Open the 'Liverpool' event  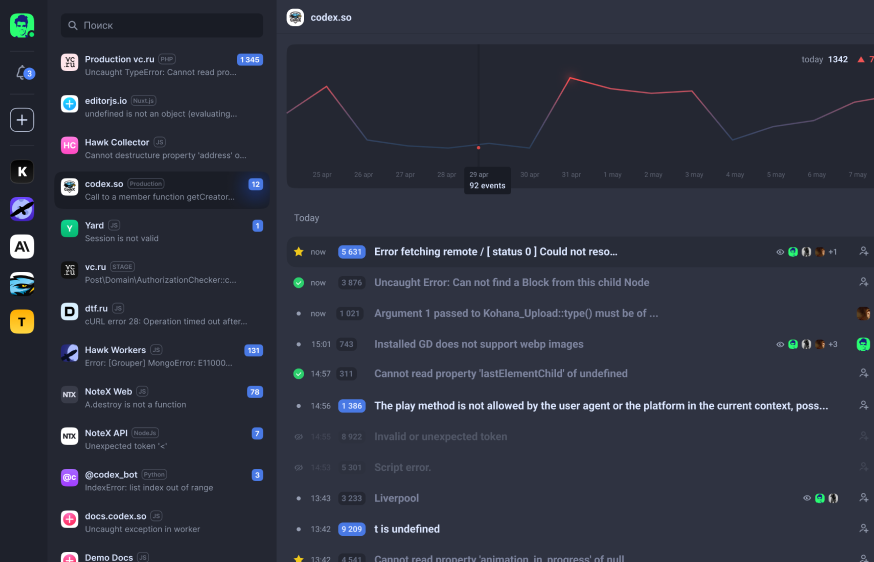397,498
